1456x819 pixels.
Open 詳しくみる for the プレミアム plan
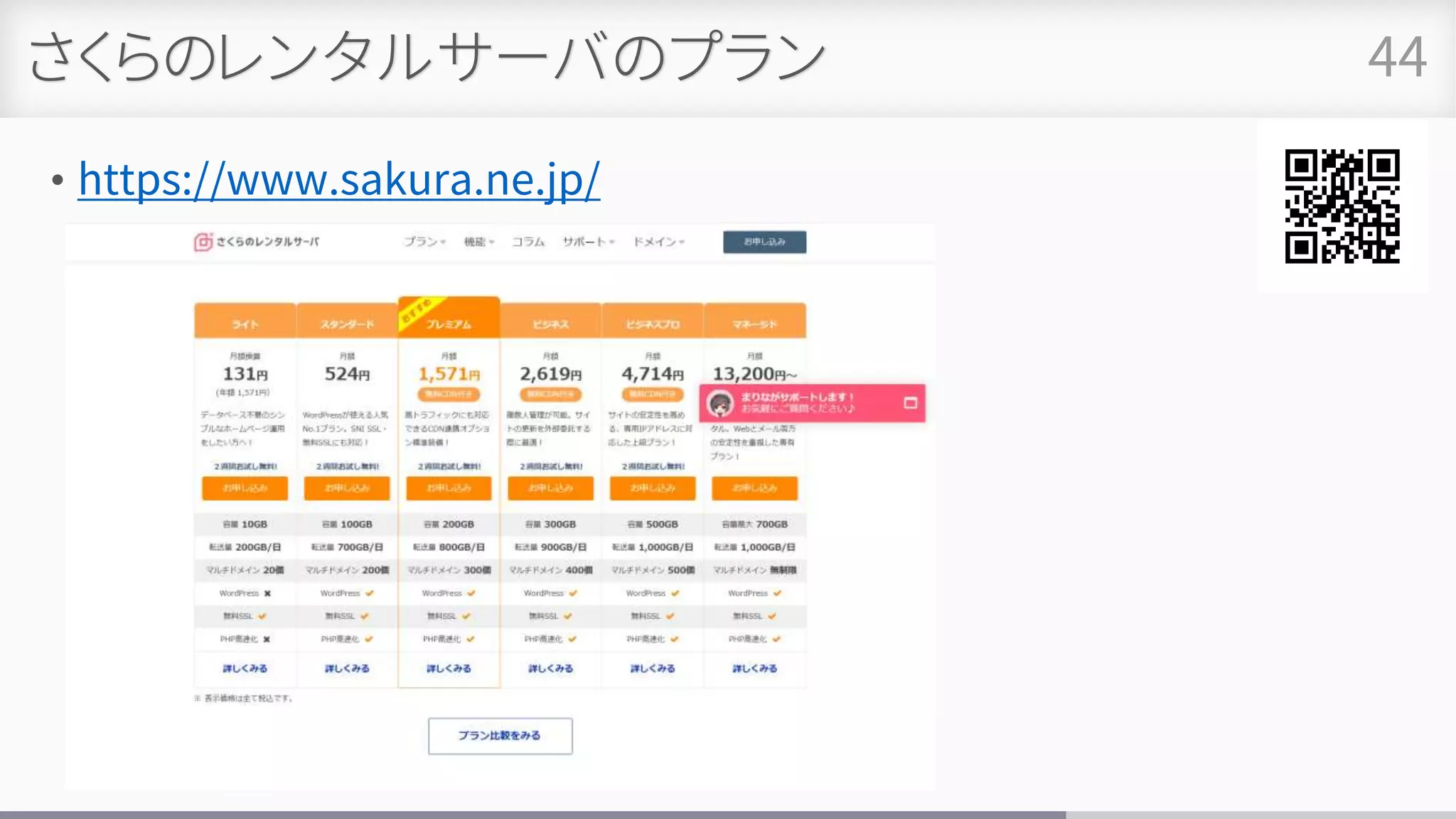[x=449, y=668]
